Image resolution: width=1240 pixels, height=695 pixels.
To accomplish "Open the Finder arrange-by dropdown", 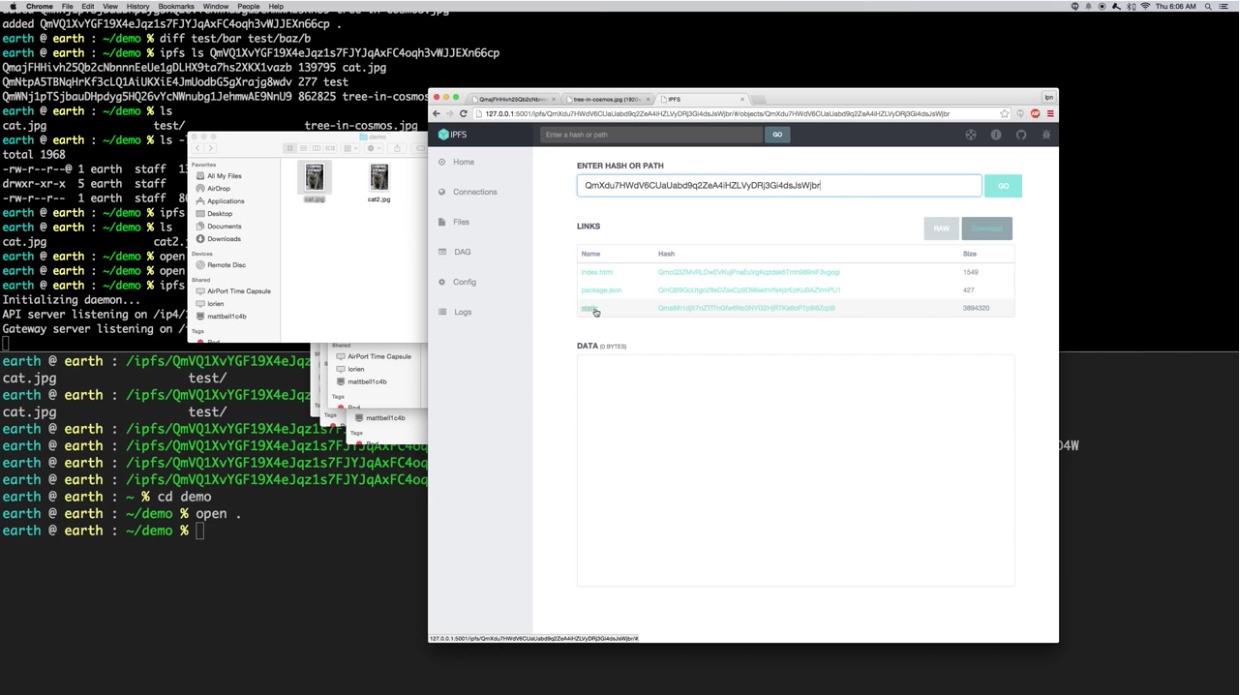I will pyautogui.click(x=351, y=148).
